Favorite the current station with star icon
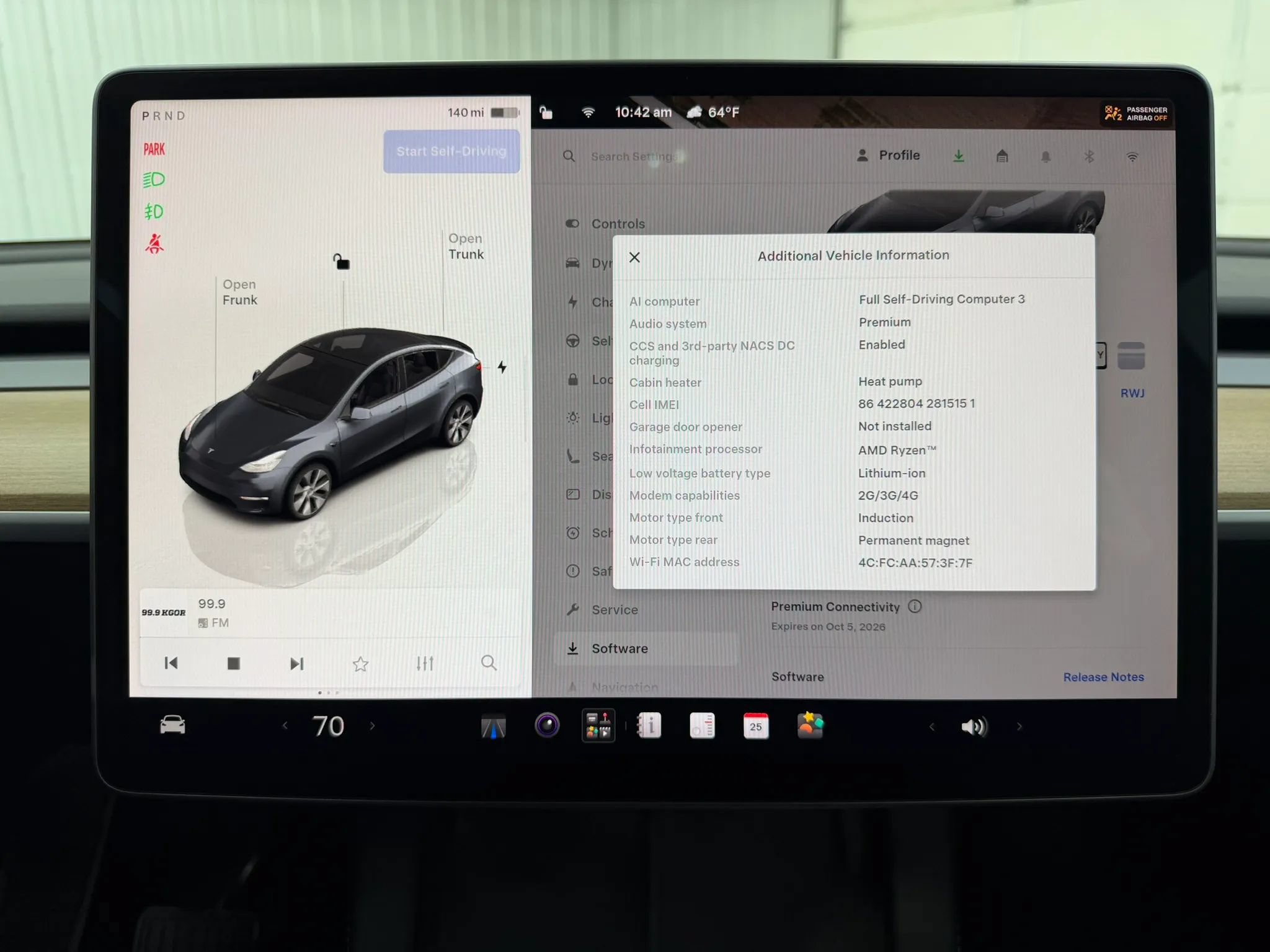The height and width of the screenshot is (952, 1270). point(360,664)
